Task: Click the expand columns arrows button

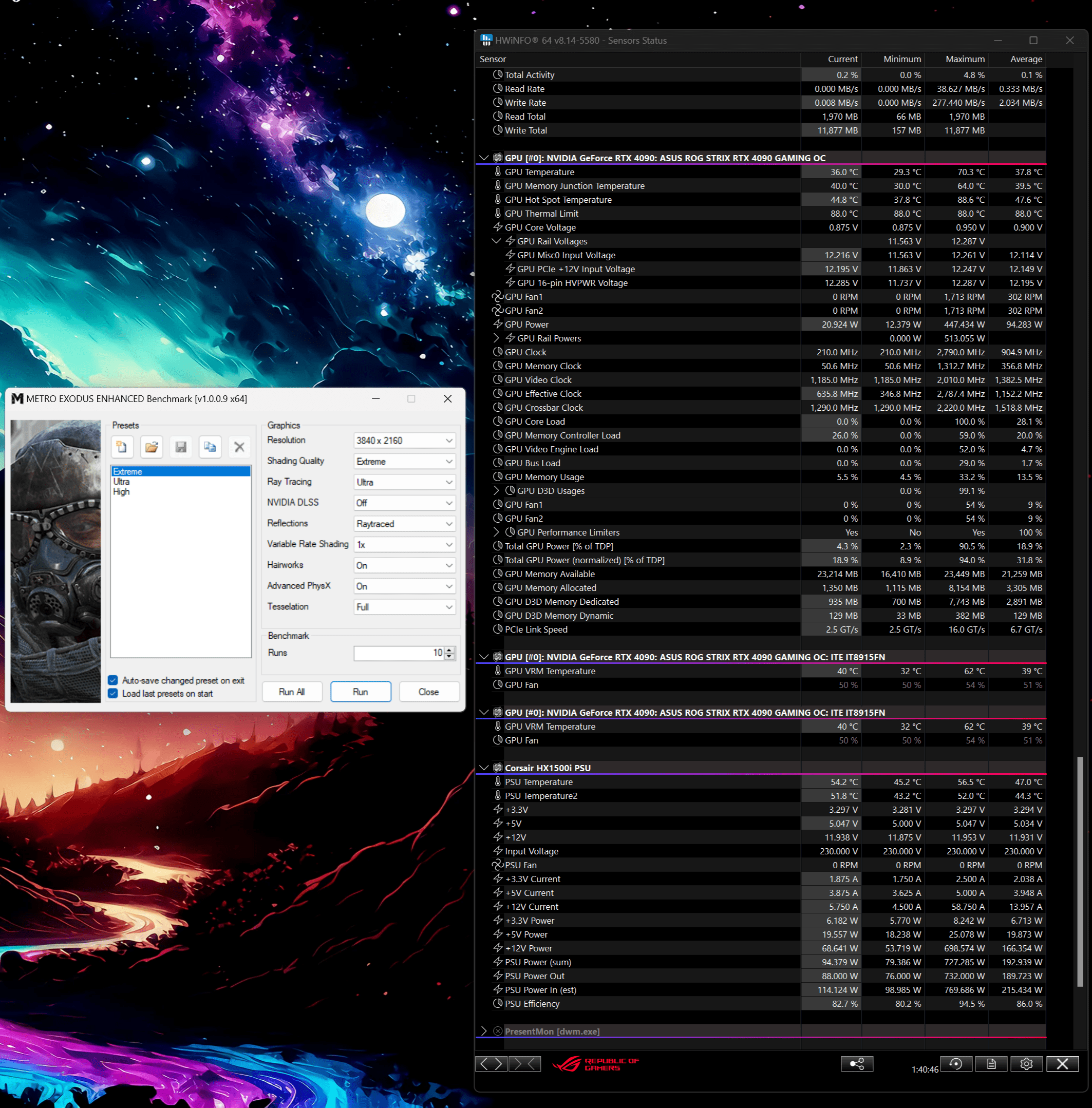Action: (x=492, y=1064)
